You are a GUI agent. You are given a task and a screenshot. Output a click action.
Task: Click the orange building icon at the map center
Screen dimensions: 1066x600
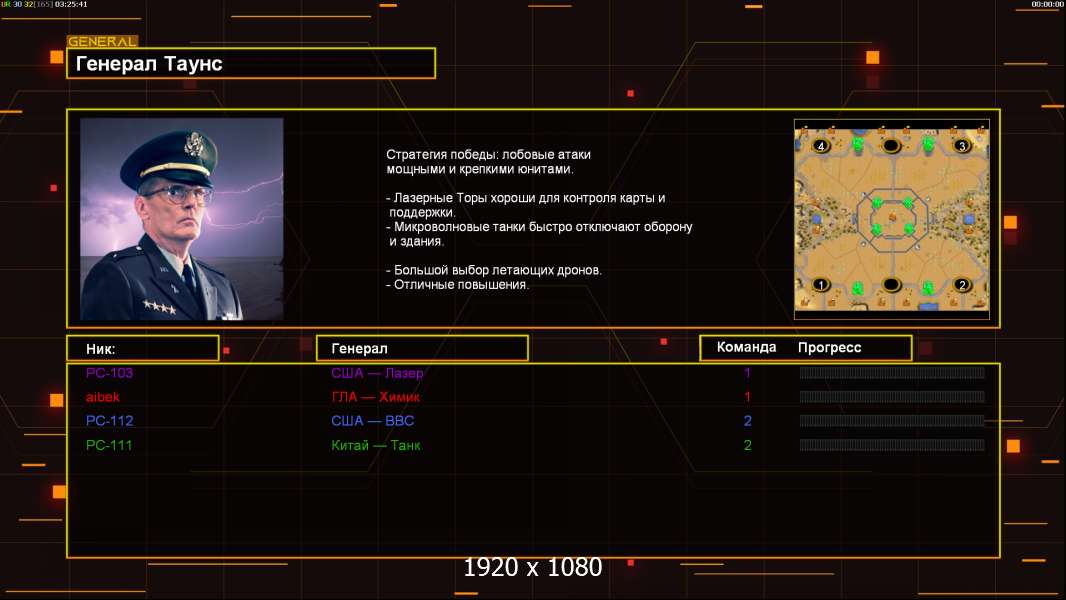pos(893,217)
